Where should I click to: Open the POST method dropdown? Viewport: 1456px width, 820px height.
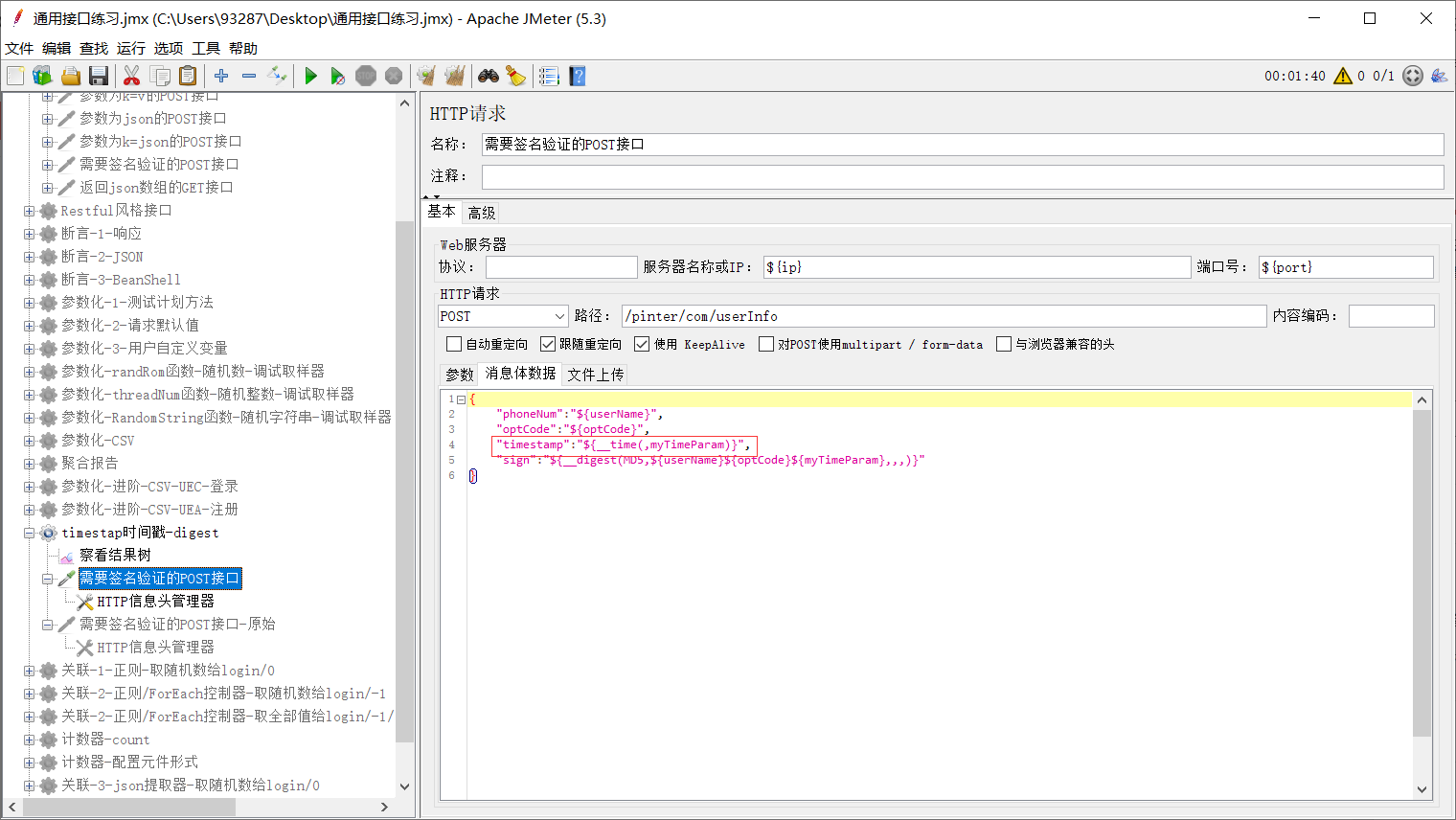pos(503,316)
